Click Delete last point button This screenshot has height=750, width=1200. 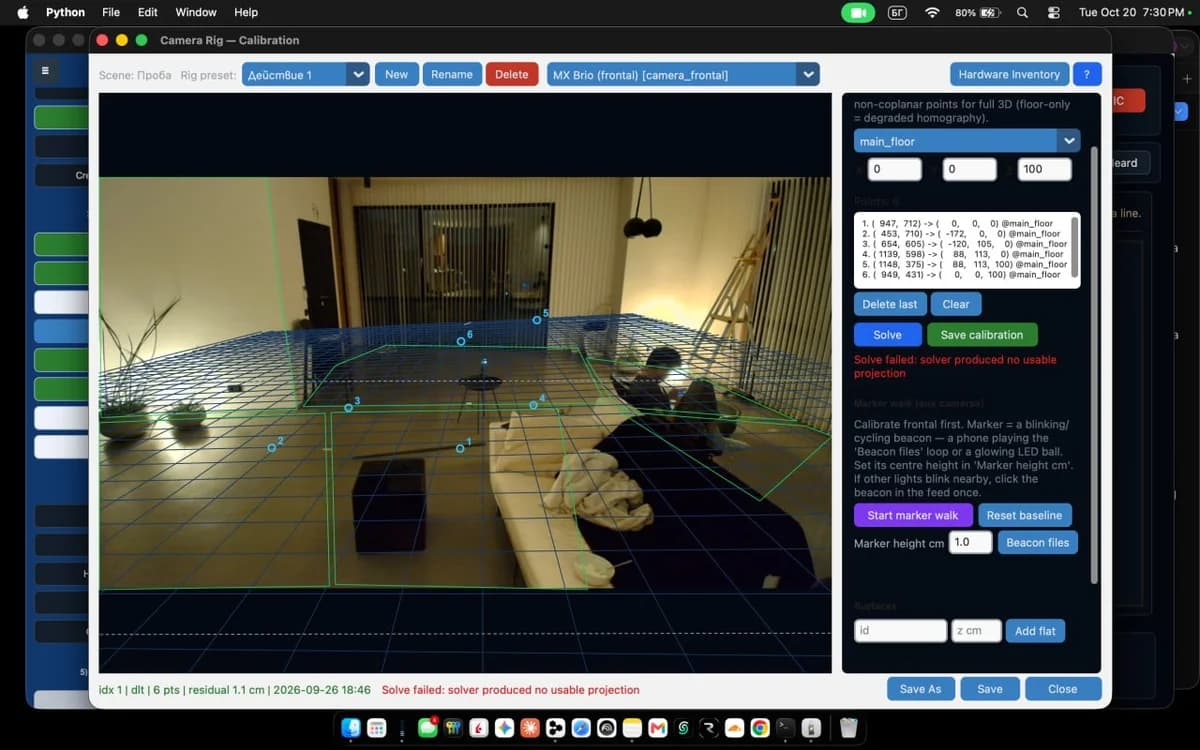[x=890, y=304]
